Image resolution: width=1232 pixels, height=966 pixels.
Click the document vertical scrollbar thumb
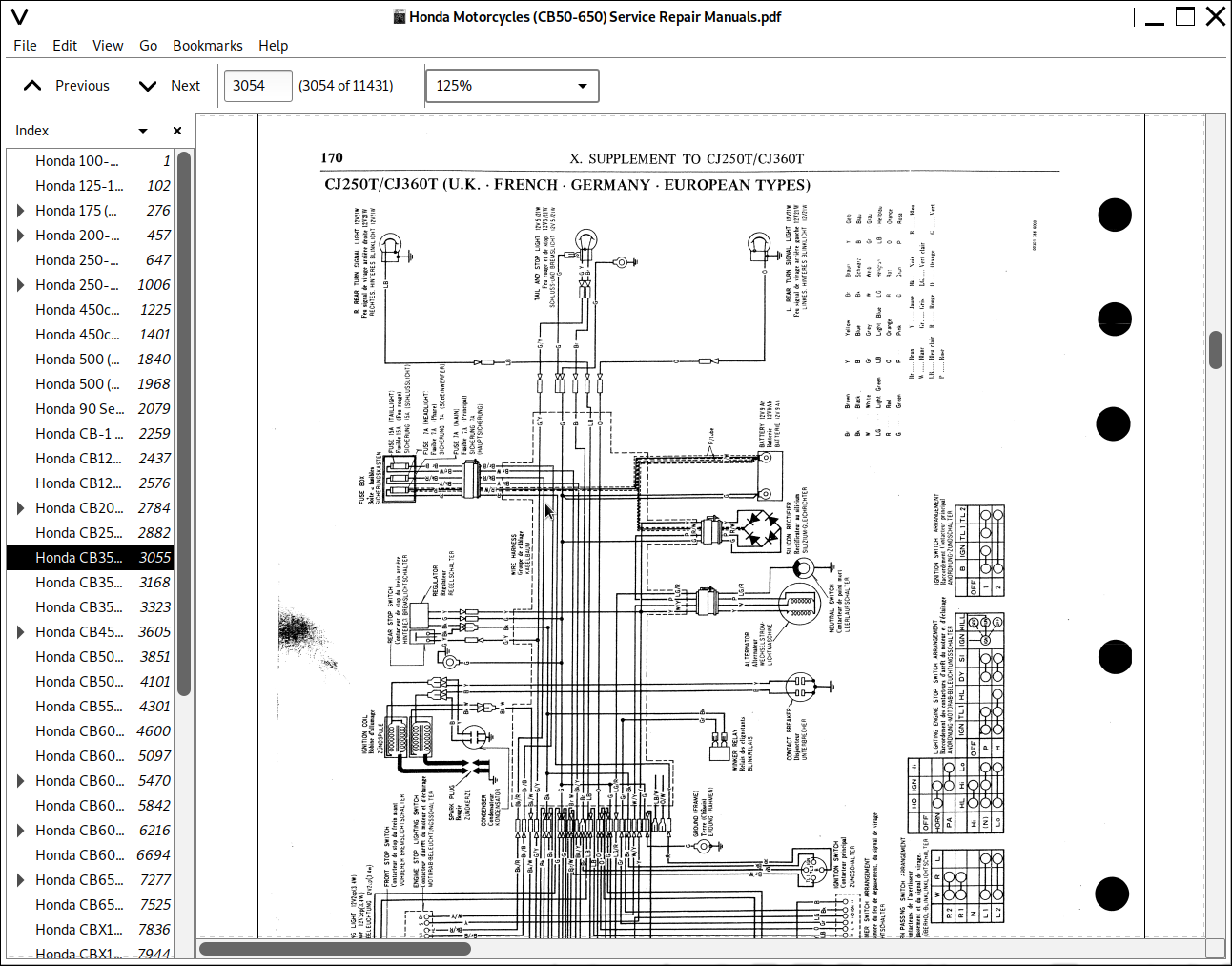1216,350
